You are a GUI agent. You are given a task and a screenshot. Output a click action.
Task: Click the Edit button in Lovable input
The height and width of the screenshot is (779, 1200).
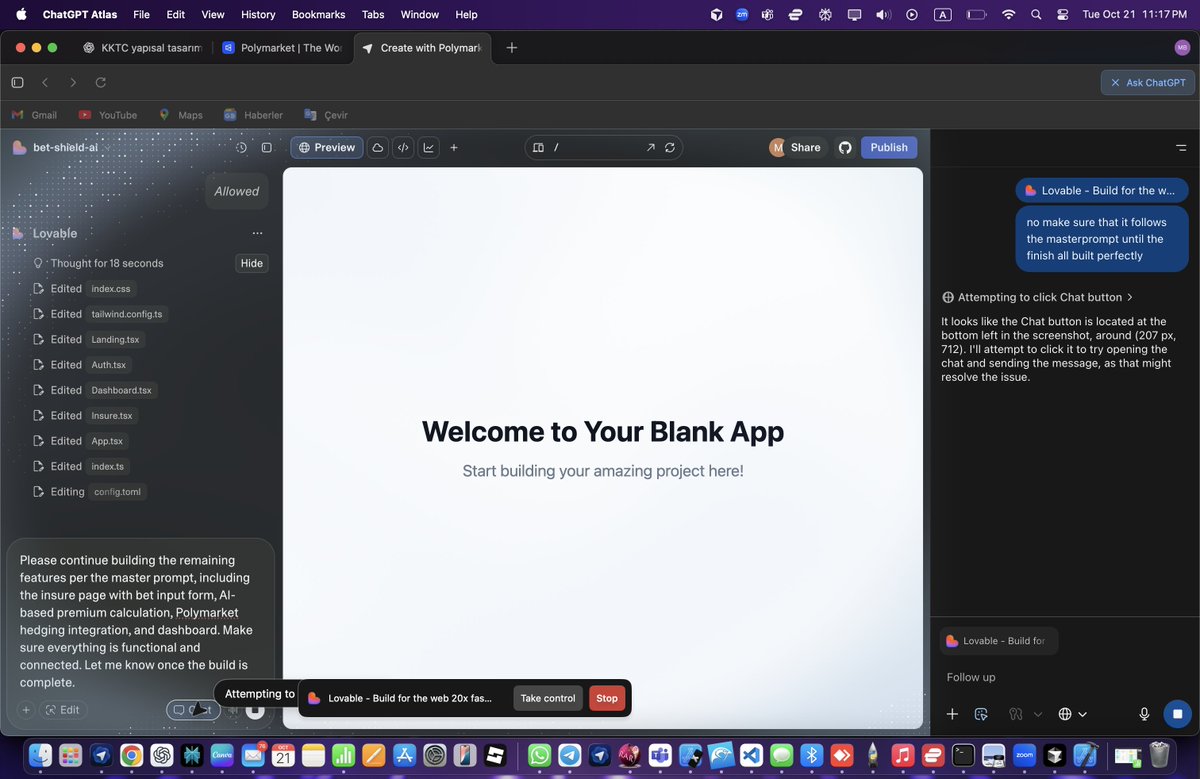[63, 710]
